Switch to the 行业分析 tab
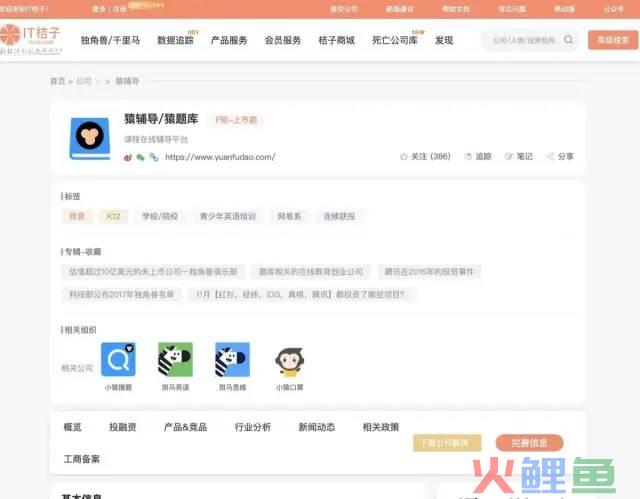The height and width of the screenshot is (499, 640). pos(253,427)
